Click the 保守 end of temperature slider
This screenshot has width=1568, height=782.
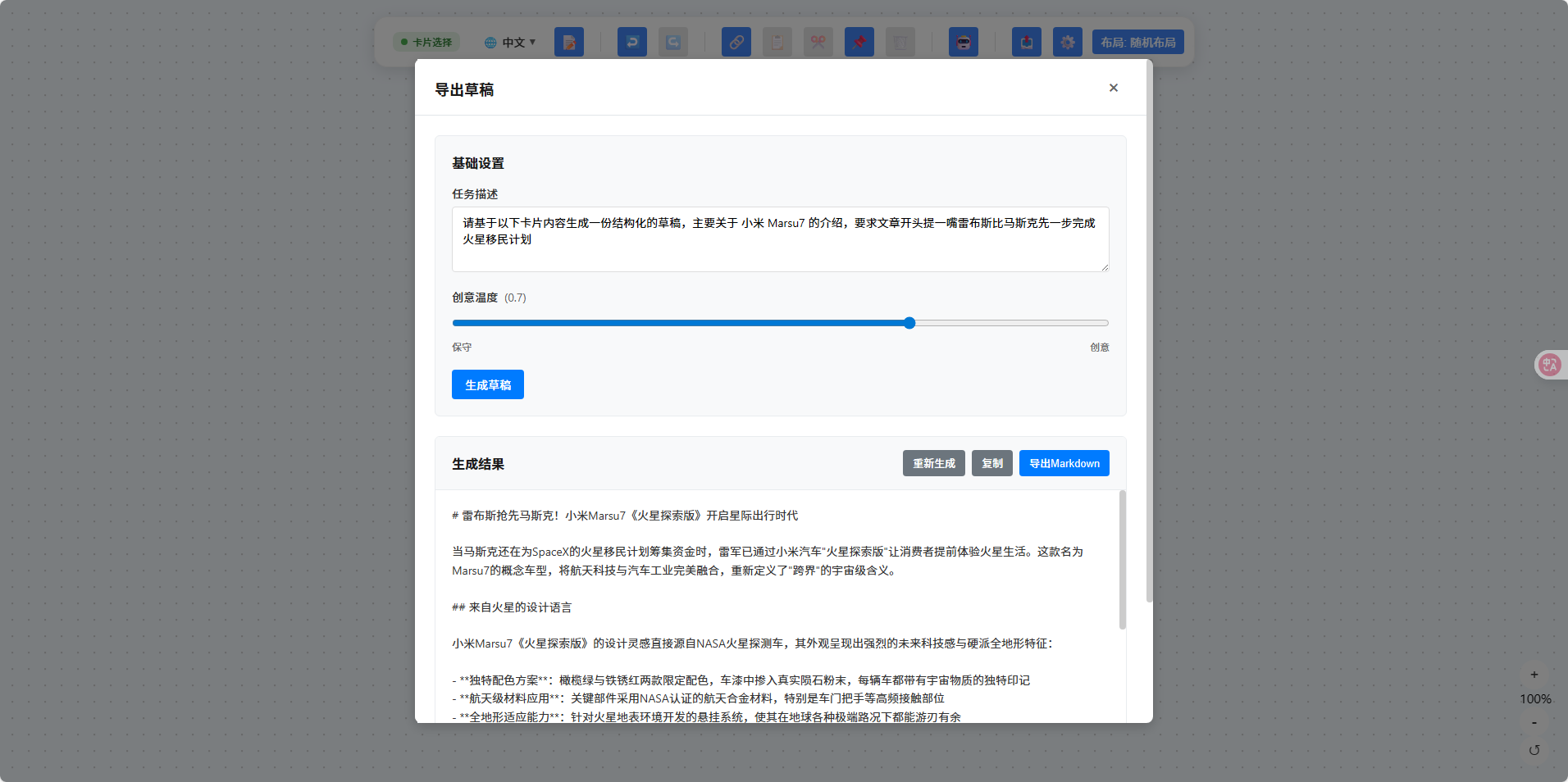pos(462,348)
